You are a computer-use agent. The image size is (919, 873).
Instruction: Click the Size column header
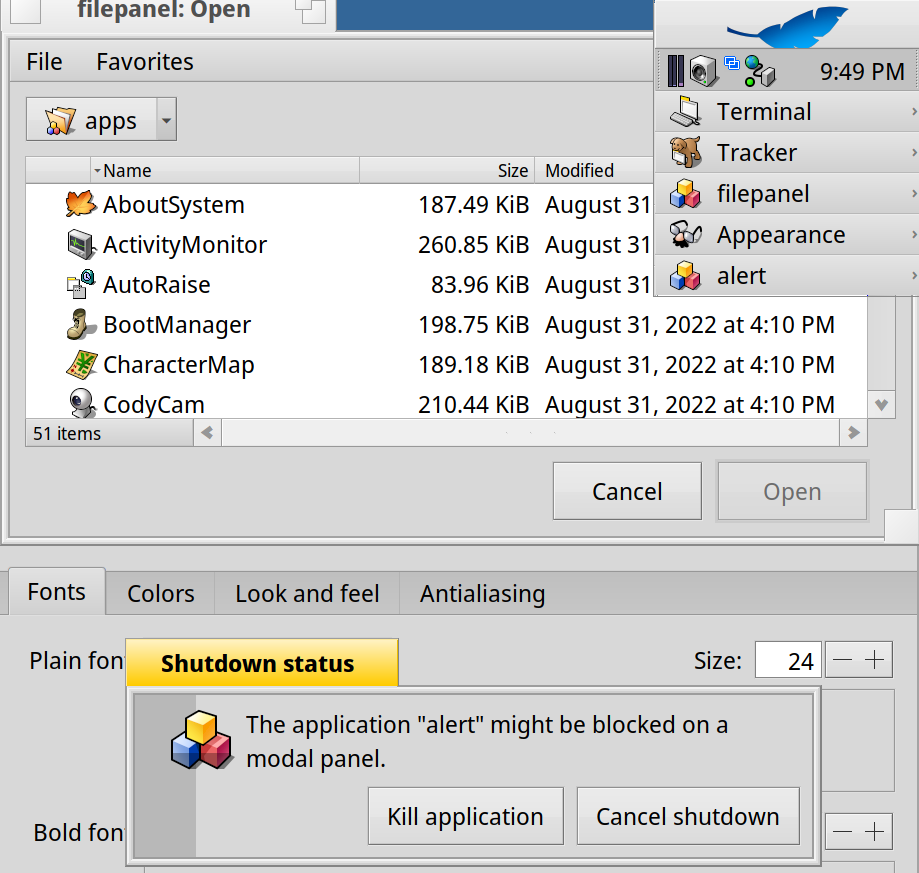tap(447, 170)
